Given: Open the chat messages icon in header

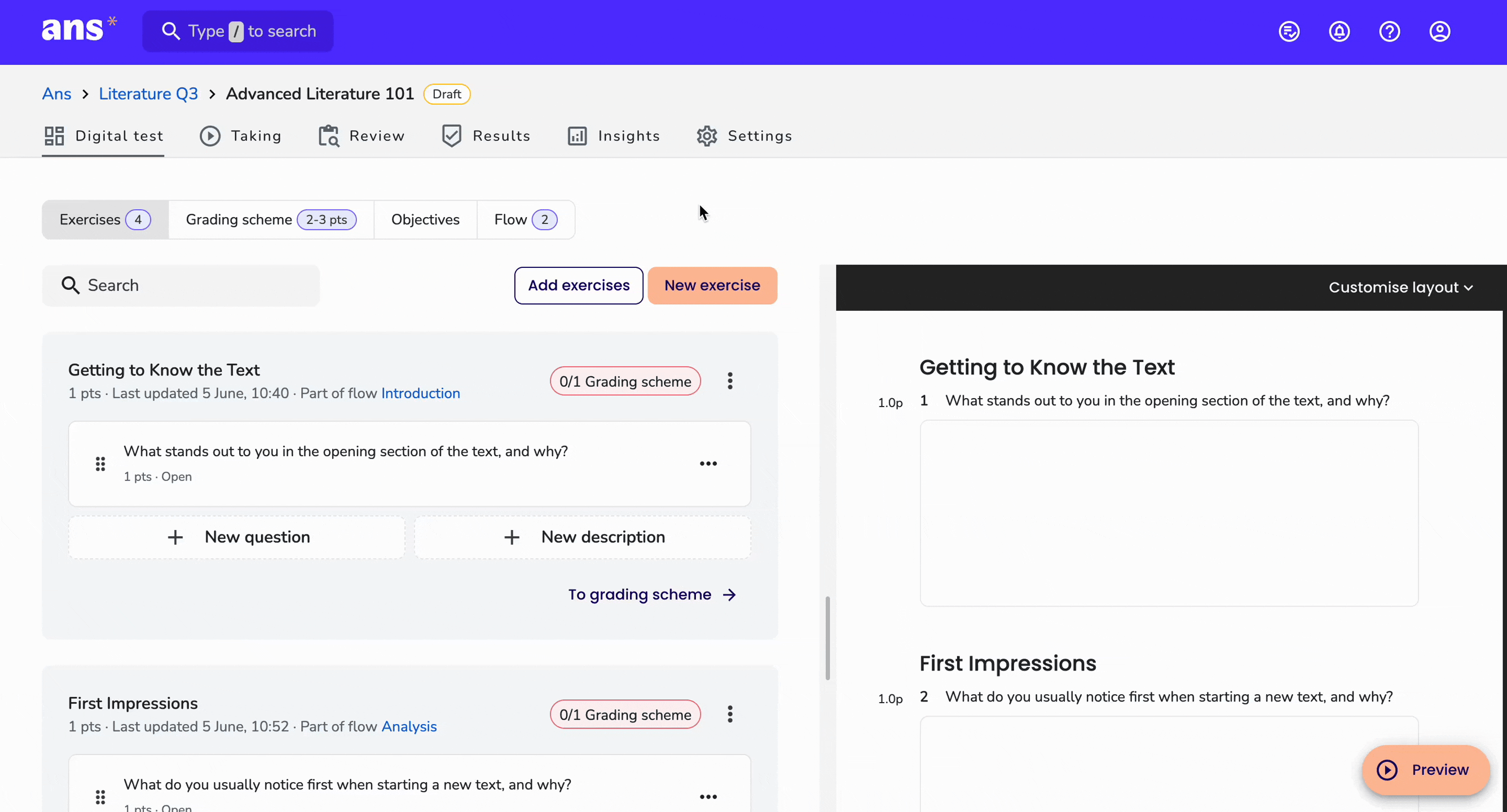Looking at the screenshot, I should pyautogui.click(x=1289, y=31).
